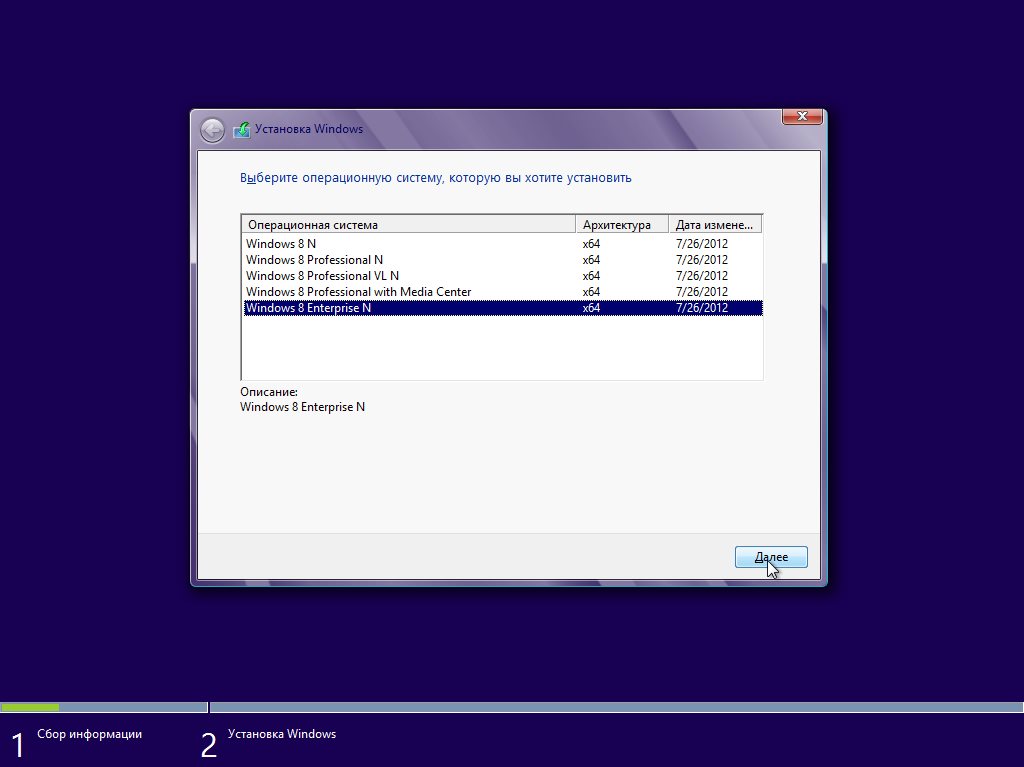Select the Windows 8 N row
The image size is (1024, 767).
click(x=503, y=244)
